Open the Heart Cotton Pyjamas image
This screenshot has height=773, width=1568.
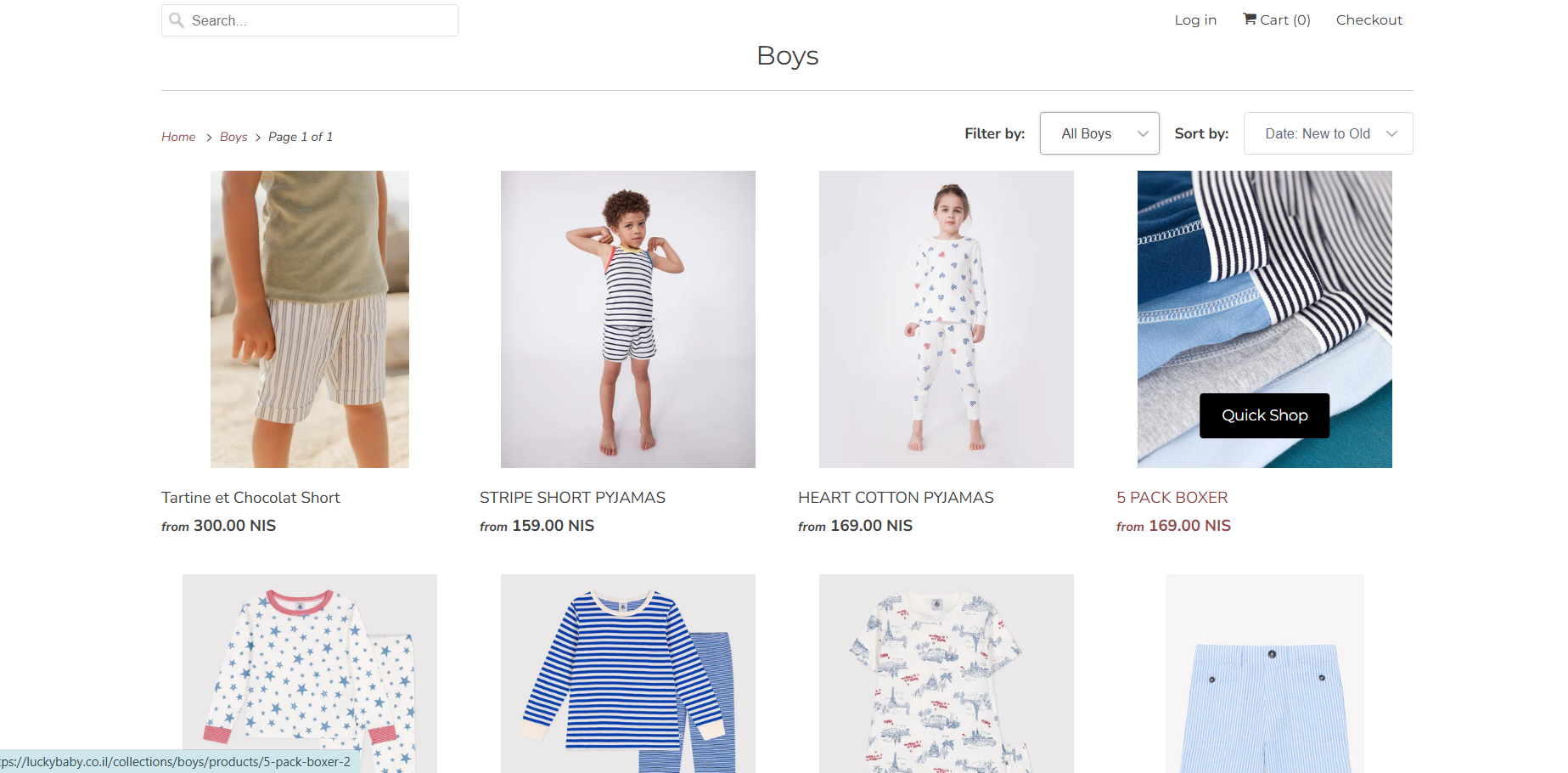(946, 319)
